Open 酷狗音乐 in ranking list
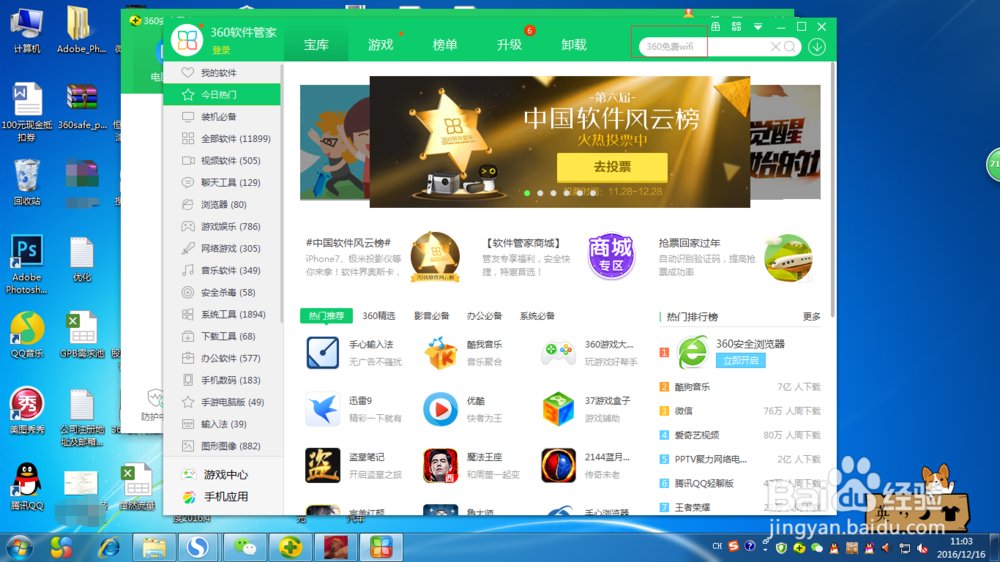 pos(693,387)
